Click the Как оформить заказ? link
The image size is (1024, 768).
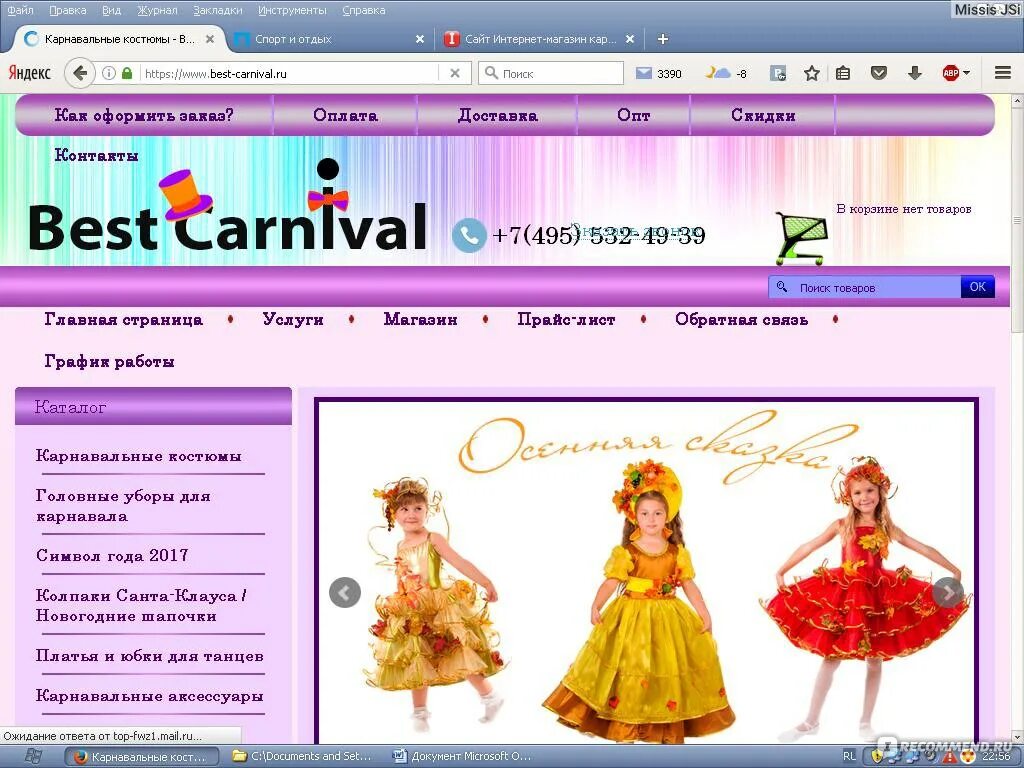[144, 116]
